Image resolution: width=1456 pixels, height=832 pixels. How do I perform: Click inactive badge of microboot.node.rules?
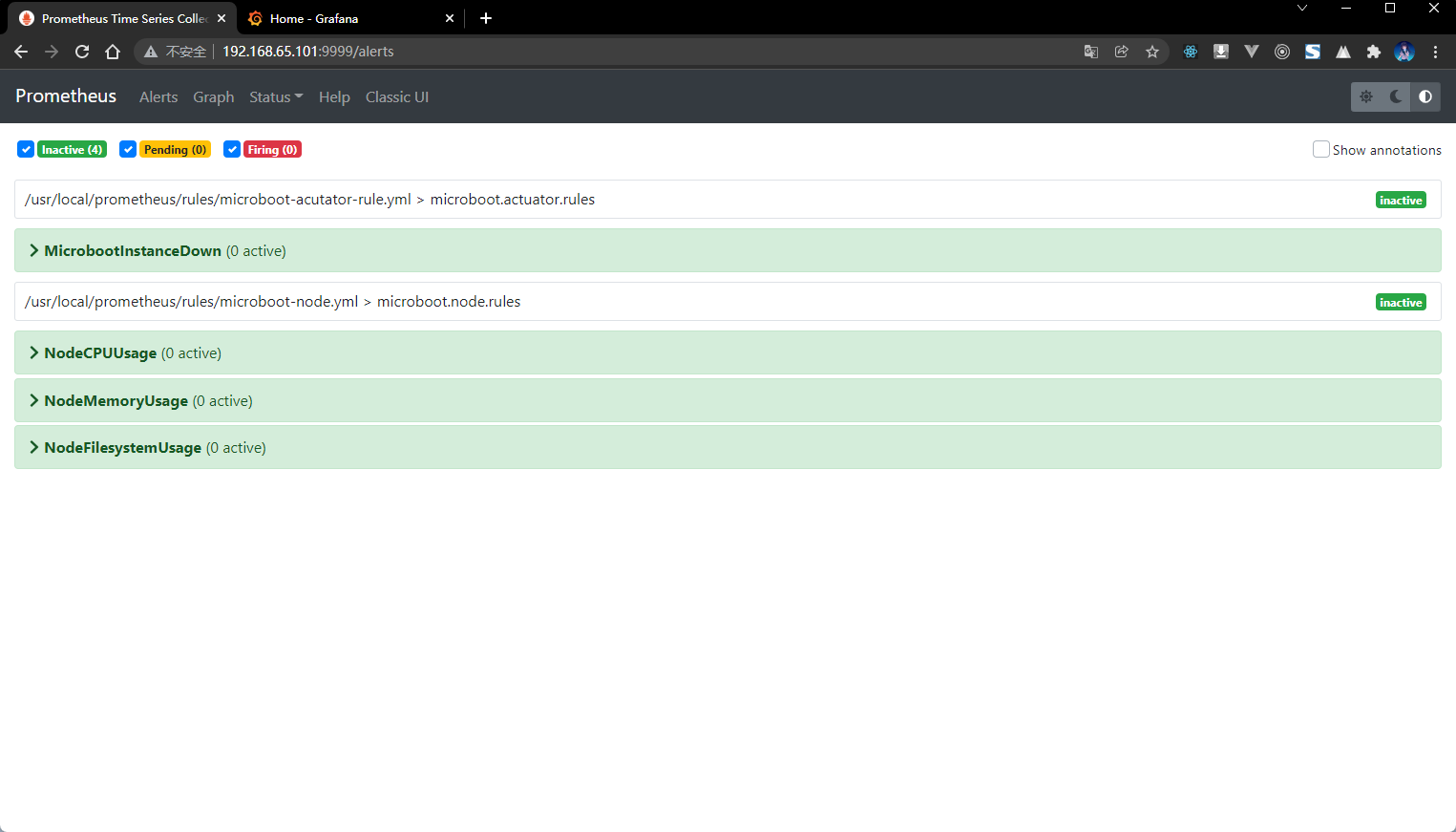point(1401,302)
